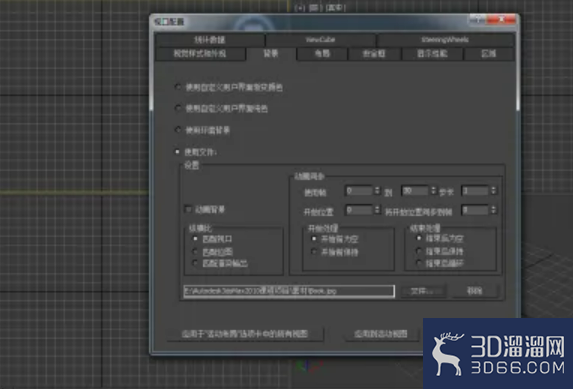Adjust the spinner beside the 30 end frame
Screen dimensions: 573x389
pos(433,191)
